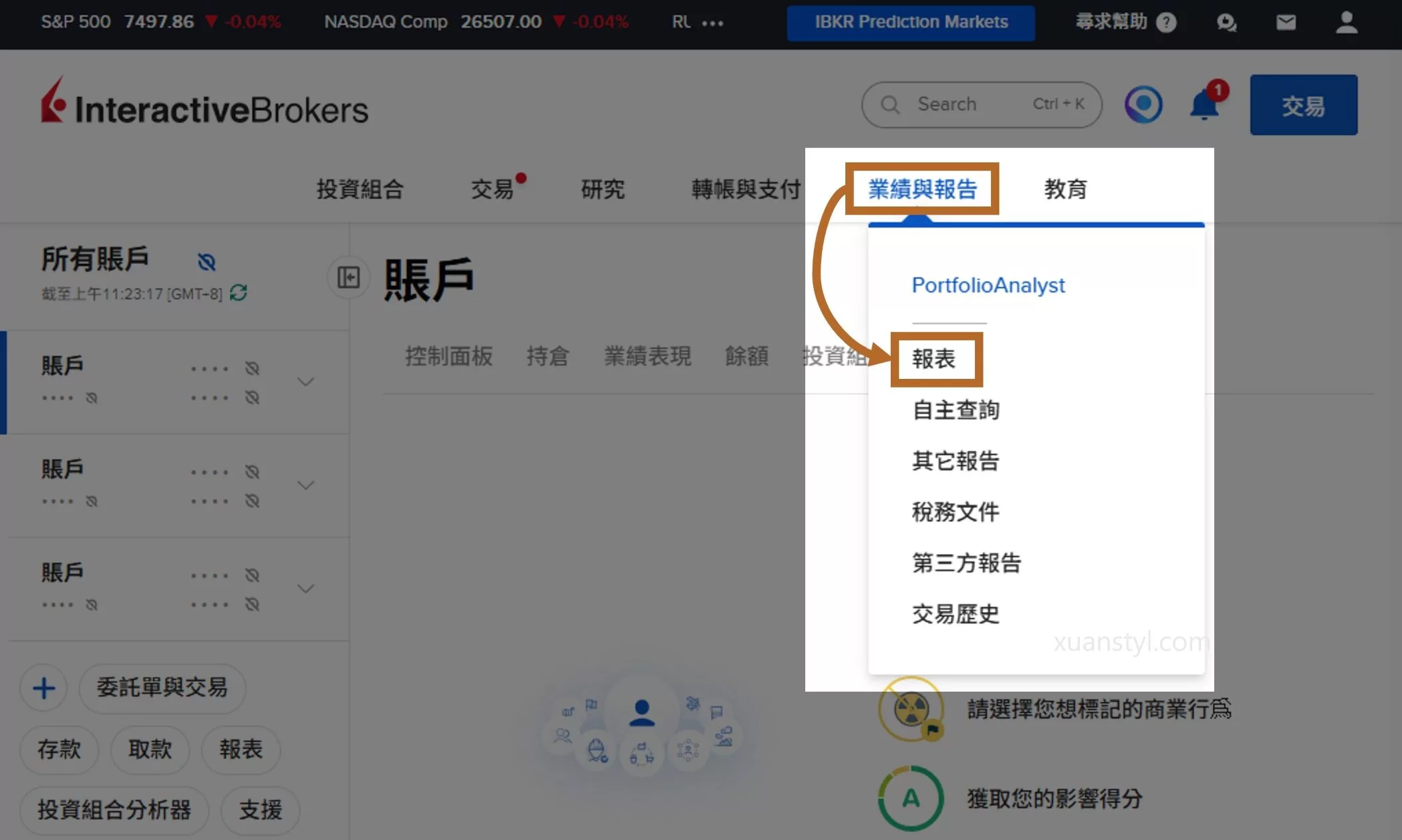Image resolution: width=1402 pixels, height=840 pixels.
Task: Click 所有賬戶 heading
Action: (95, 259)
